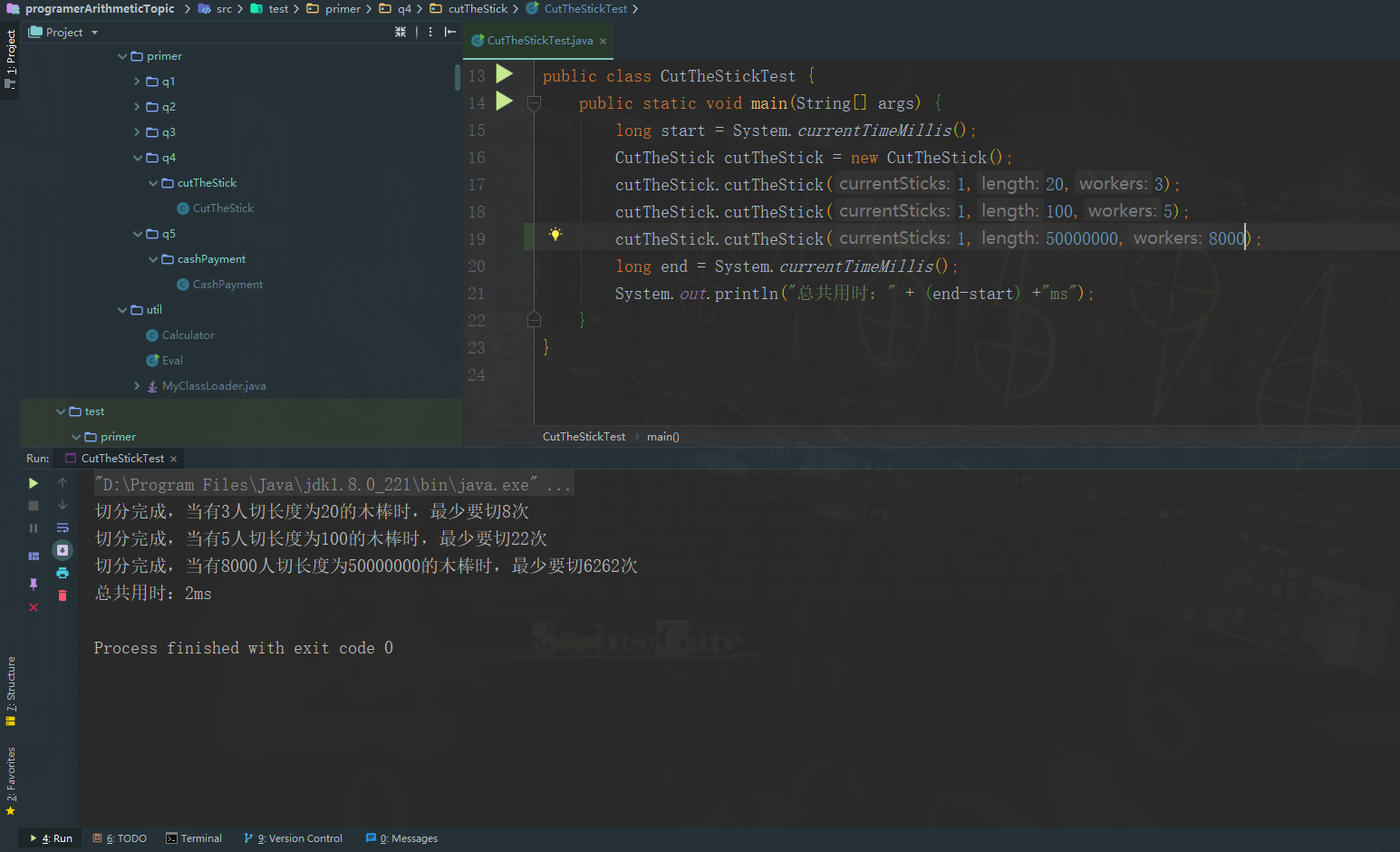Open the Project view dropdown
The image size is (1400, 852).
[x=94, y=33]
